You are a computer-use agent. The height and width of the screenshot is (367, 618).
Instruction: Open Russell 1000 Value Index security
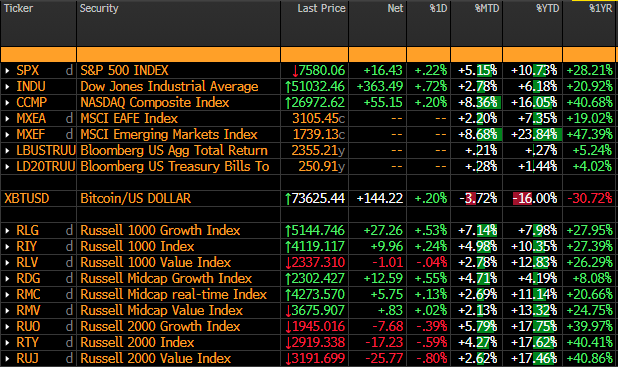155,263
